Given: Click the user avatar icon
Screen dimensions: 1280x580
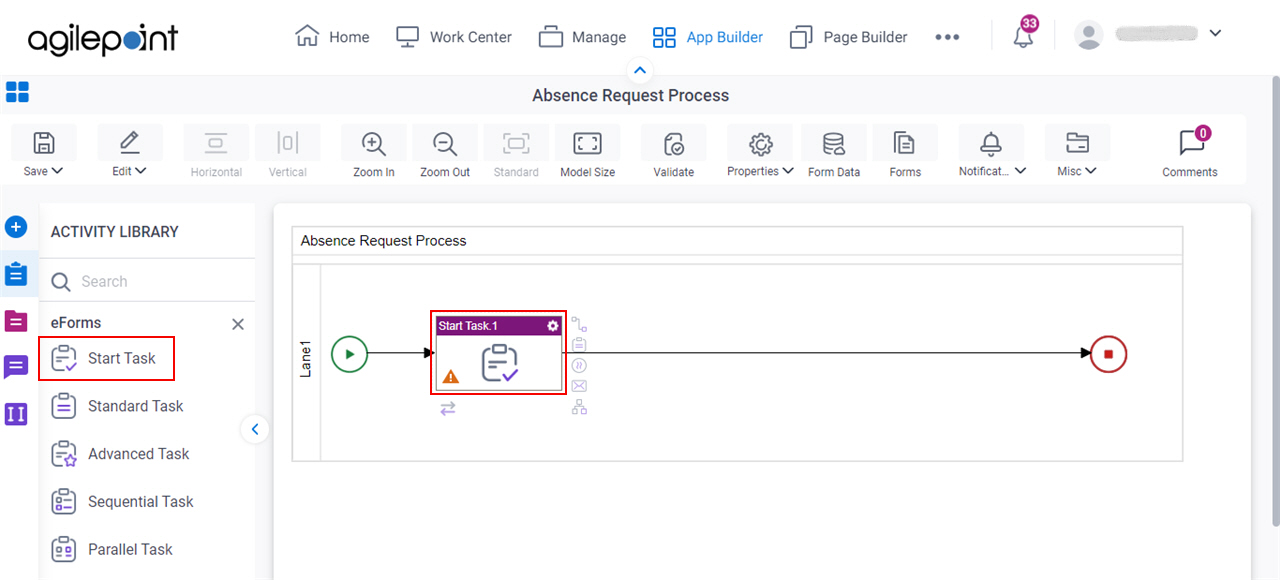Looking at the screenshot, I should tap(1088, 35).
